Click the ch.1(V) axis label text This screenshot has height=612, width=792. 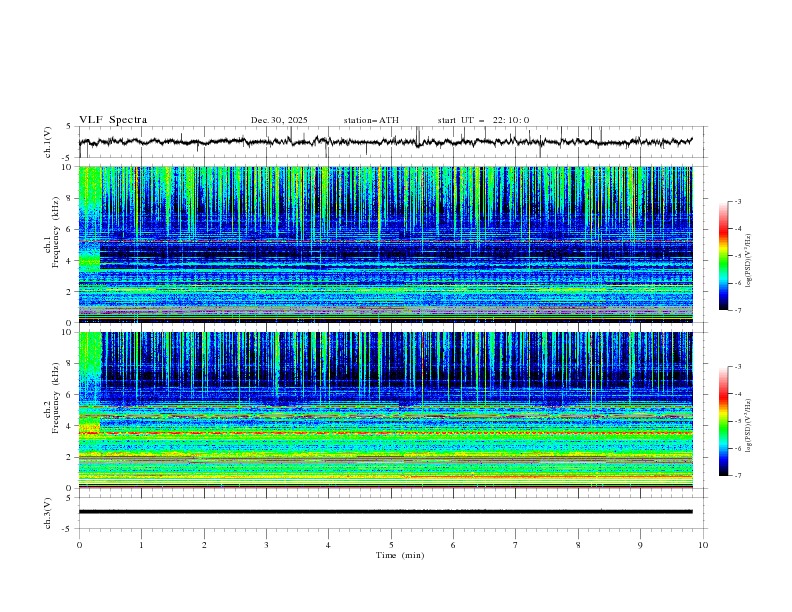coord(48,142)
